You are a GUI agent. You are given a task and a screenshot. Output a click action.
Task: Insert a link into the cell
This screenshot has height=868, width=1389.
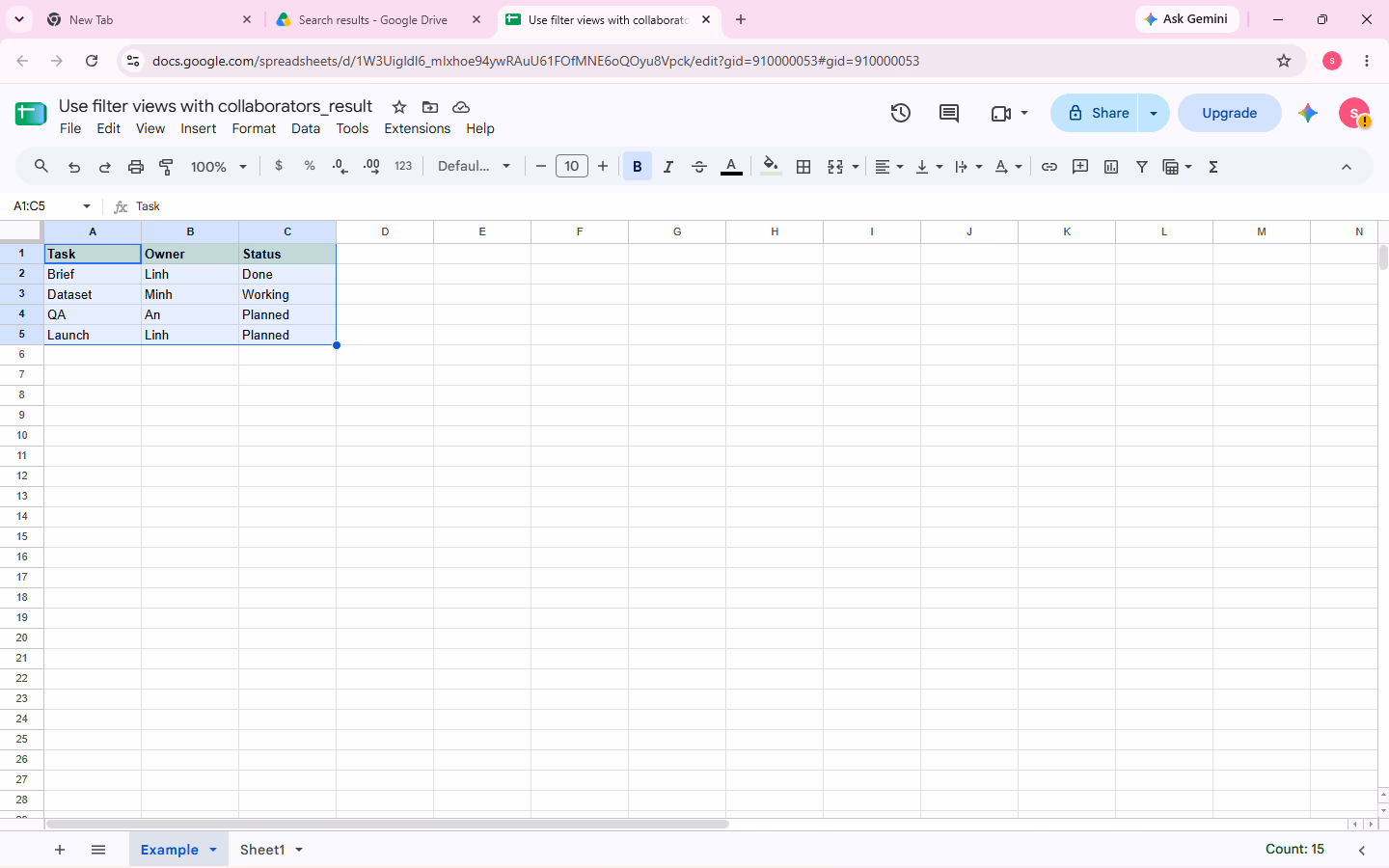pos(1049,167)
